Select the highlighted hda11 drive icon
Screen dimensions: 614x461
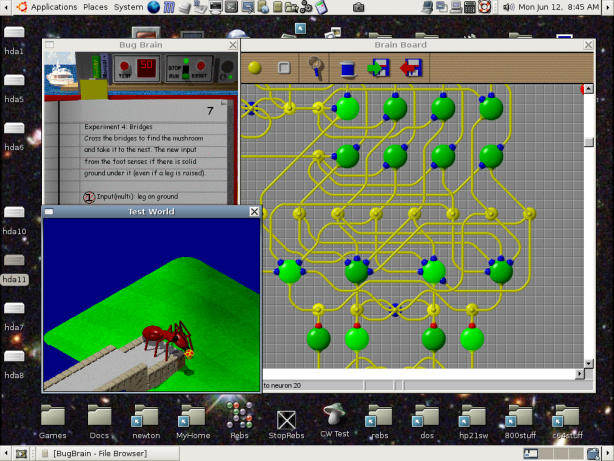pos(14,268)
